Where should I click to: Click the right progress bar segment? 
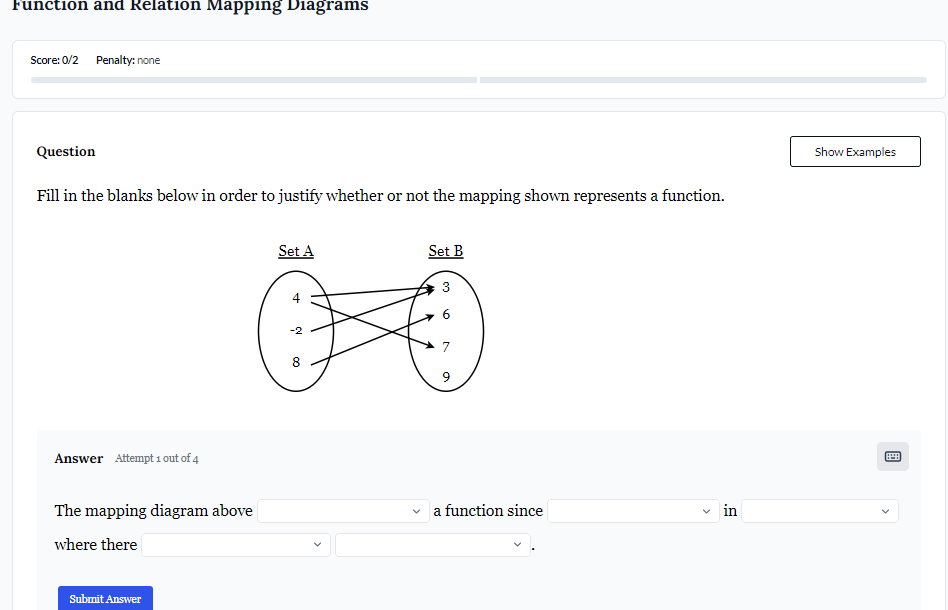coord(703,78)
